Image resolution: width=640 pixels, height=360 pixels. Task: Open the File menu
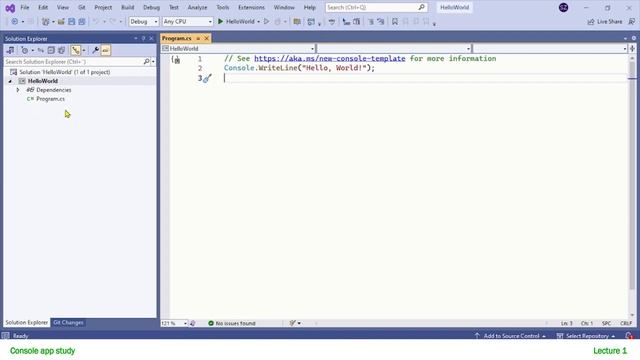coord(25,7)
